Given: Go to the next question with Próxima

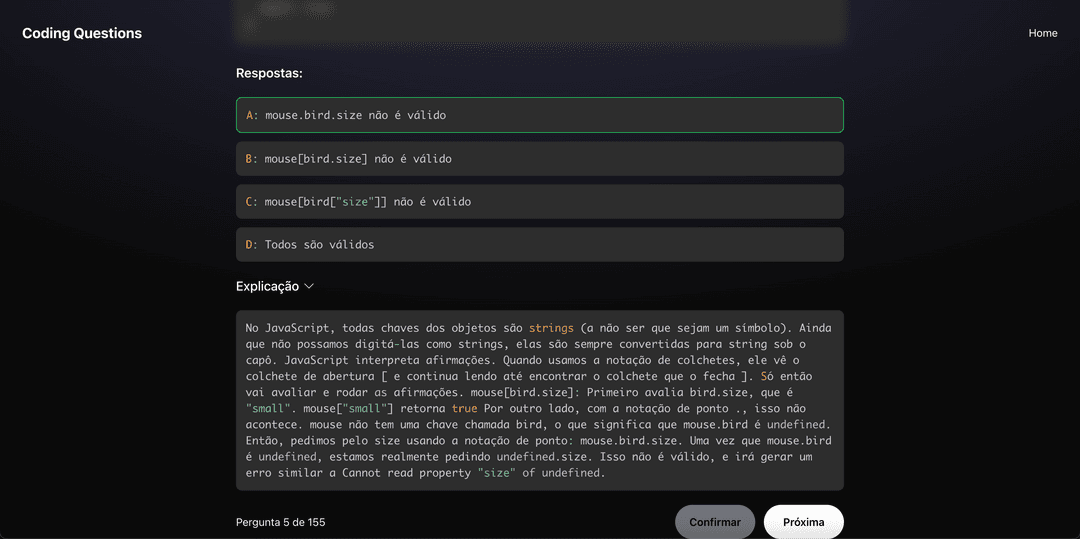Looking at the screenshot, I should (804, 522).
